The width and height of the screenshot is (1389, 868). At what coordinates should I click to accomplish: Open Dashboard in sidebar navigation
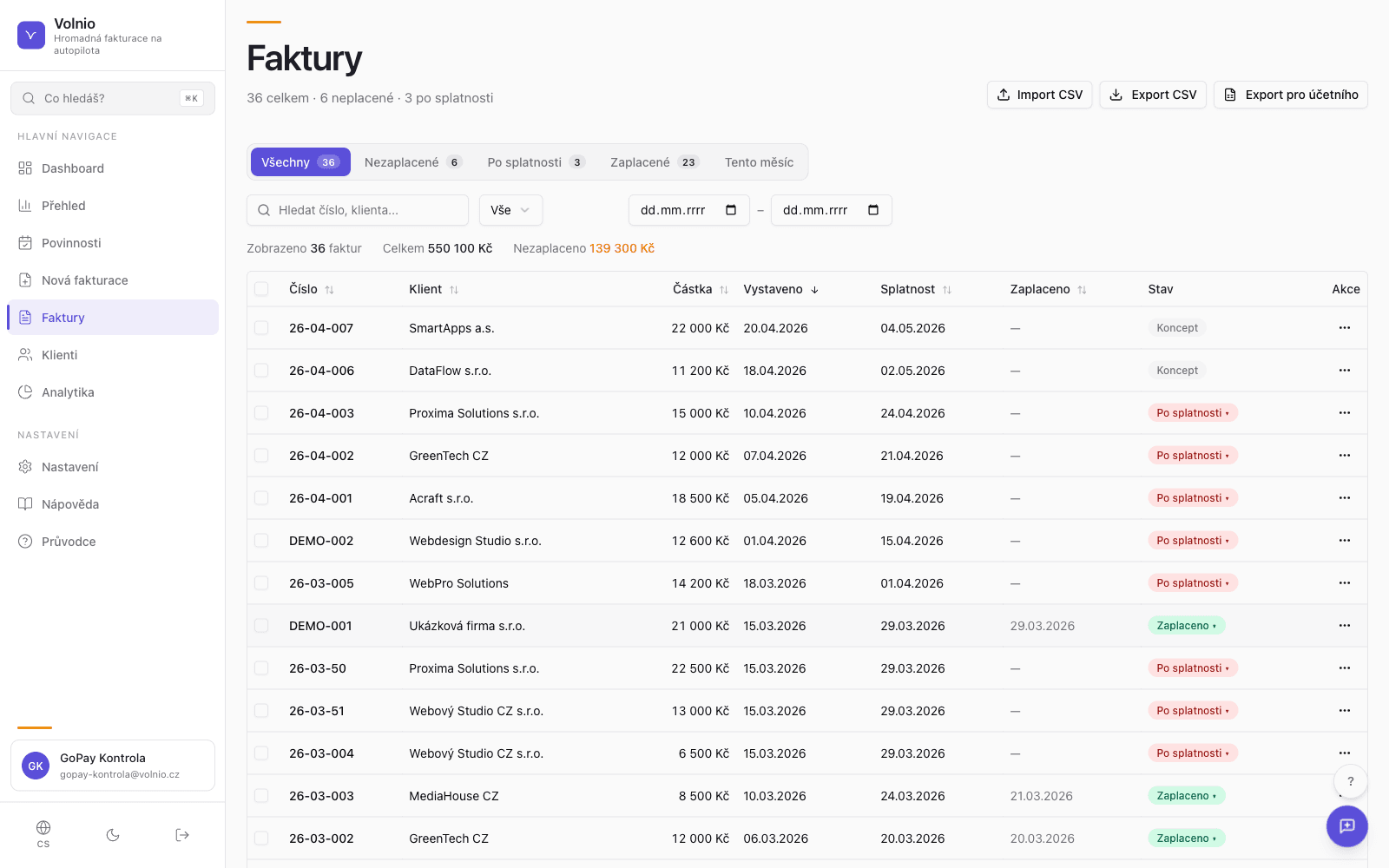(113, 168)
